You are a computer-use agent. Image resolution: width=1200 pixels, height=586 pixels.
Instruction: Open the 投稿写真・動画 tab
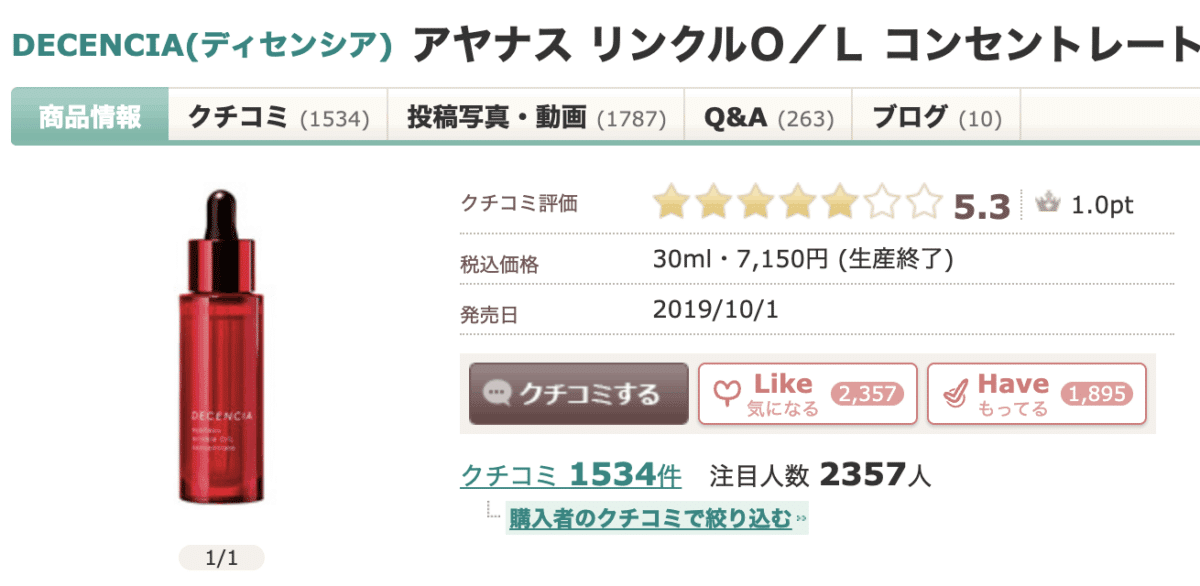[x=536, y=118]
